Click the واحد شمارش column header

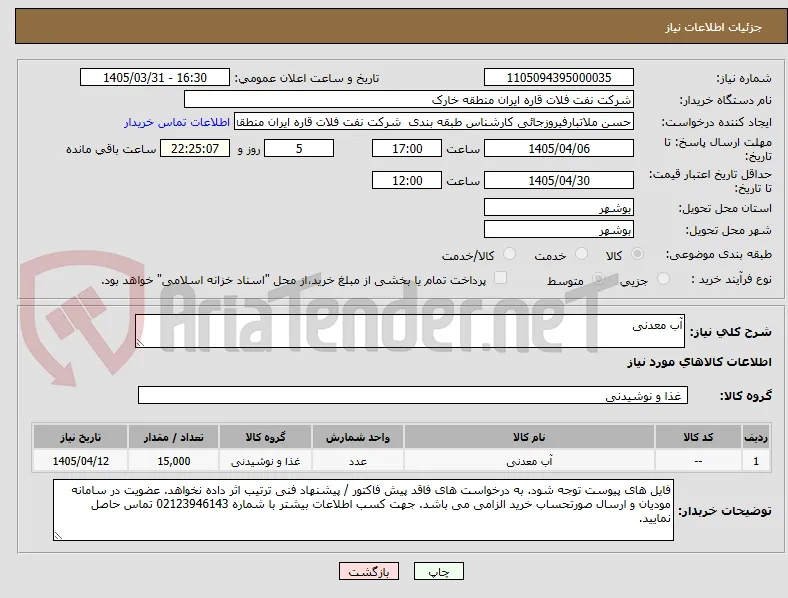pyautogui.click(x=358, y=437)
